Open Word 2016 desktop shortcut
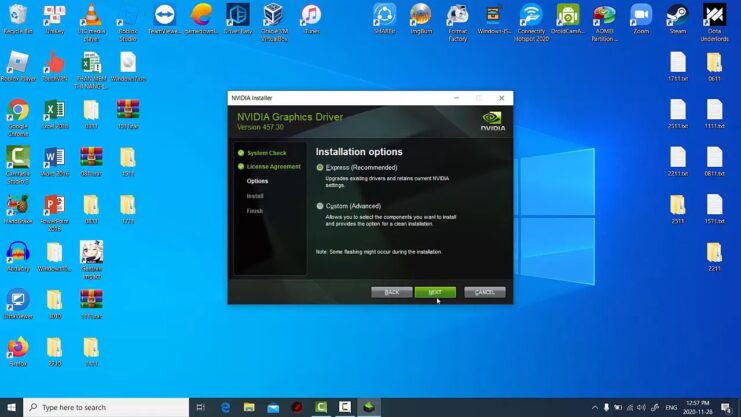This screenshot has height=417, width=741. coord(55,162)
